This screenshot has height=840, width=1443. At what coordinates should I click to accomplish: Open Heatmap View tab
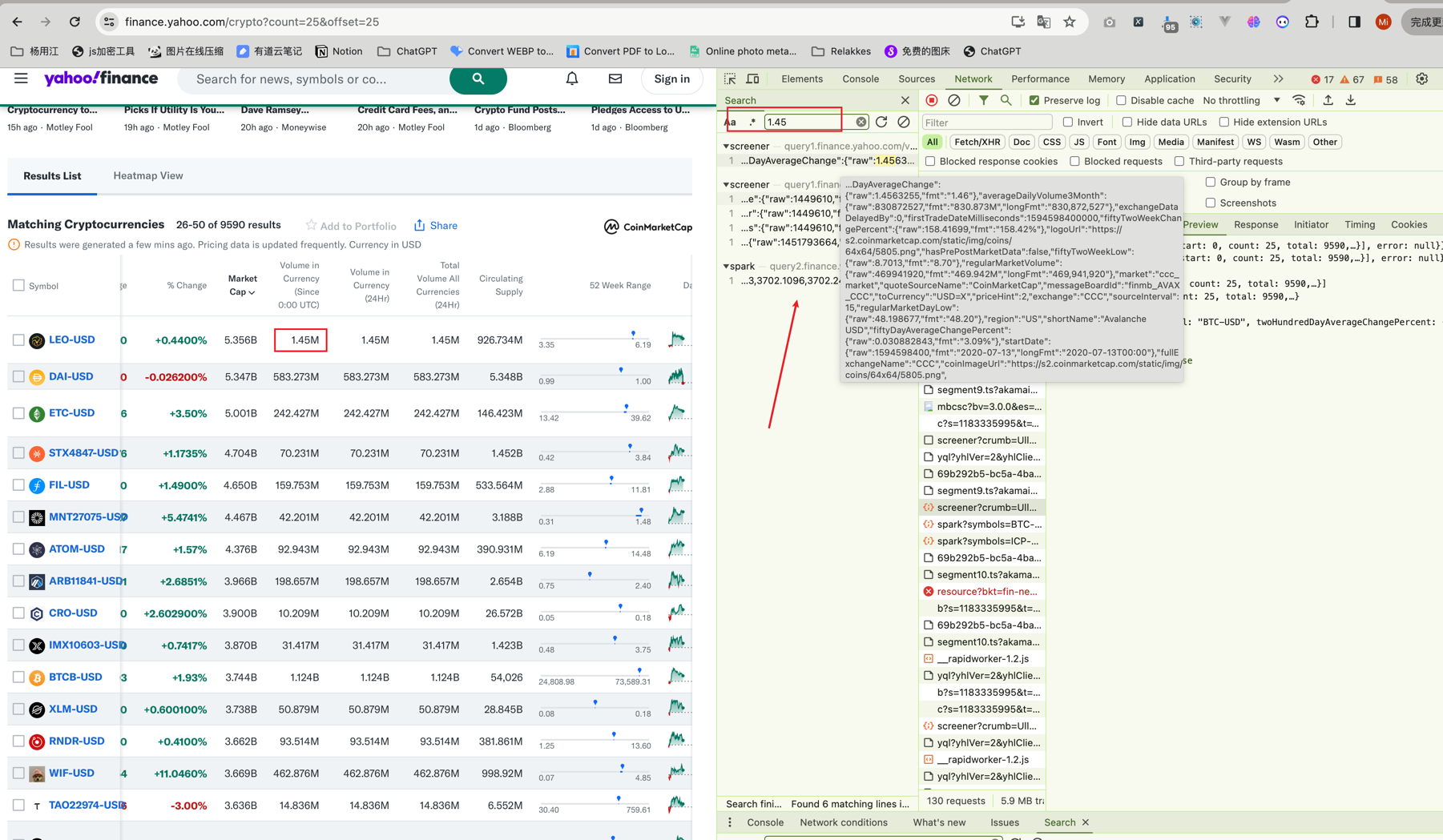(x=148, y=175)
